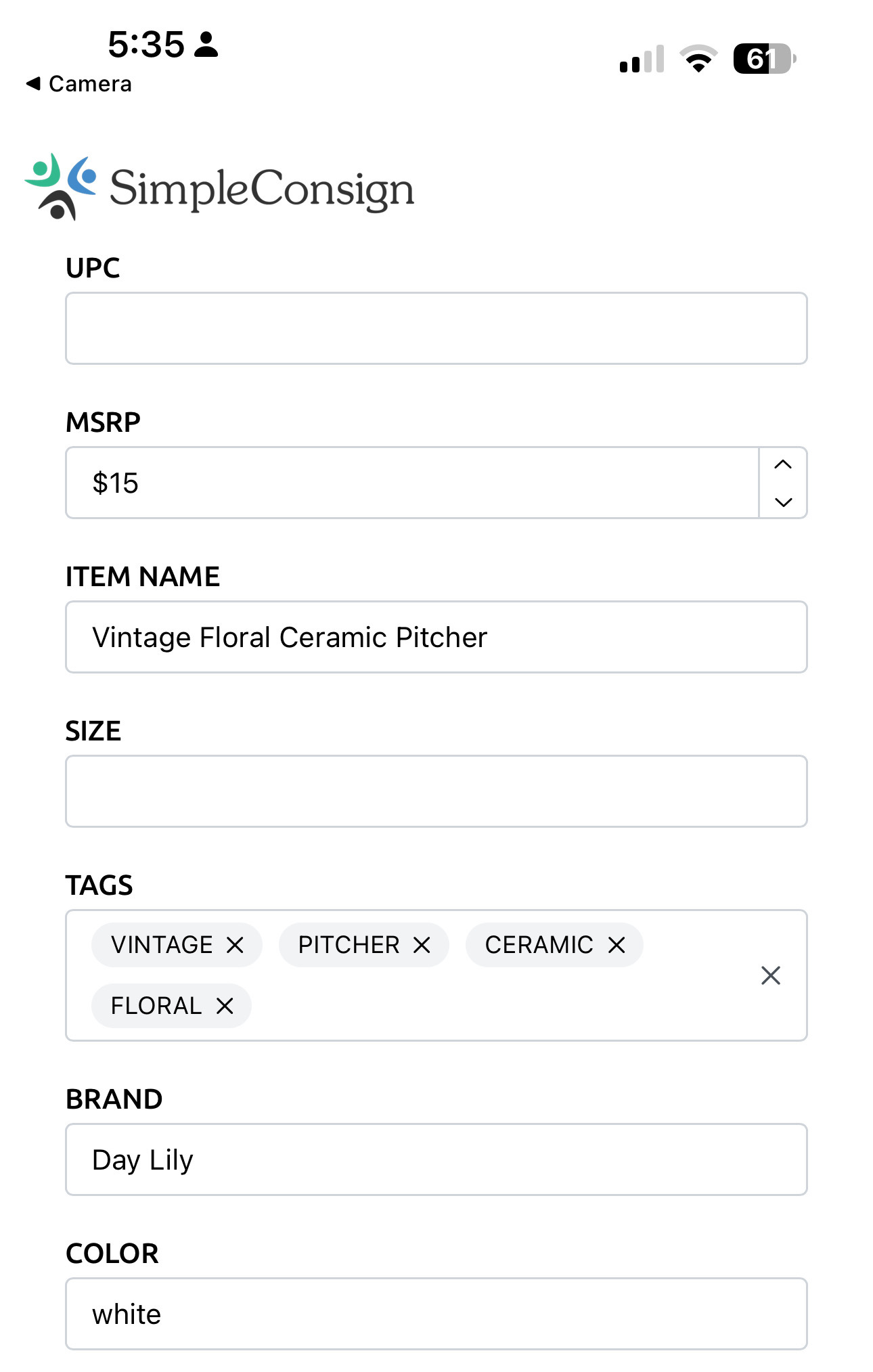The height and width of the screenshot is (1372, 873).
Task: Tap the battery indicator in status bar
Action: click(764, 59)
